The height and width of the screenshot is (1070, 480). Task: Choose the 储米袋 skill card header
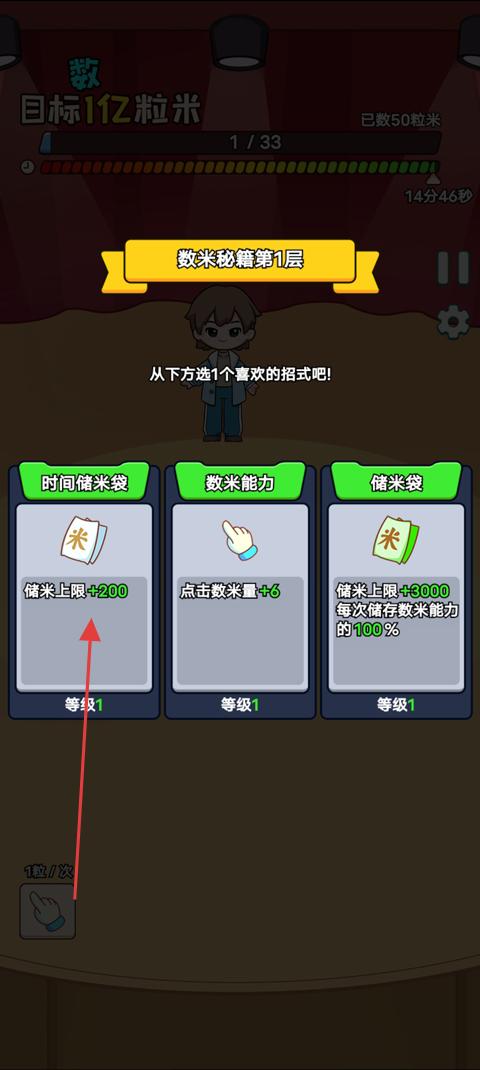(x=396, y=482)
